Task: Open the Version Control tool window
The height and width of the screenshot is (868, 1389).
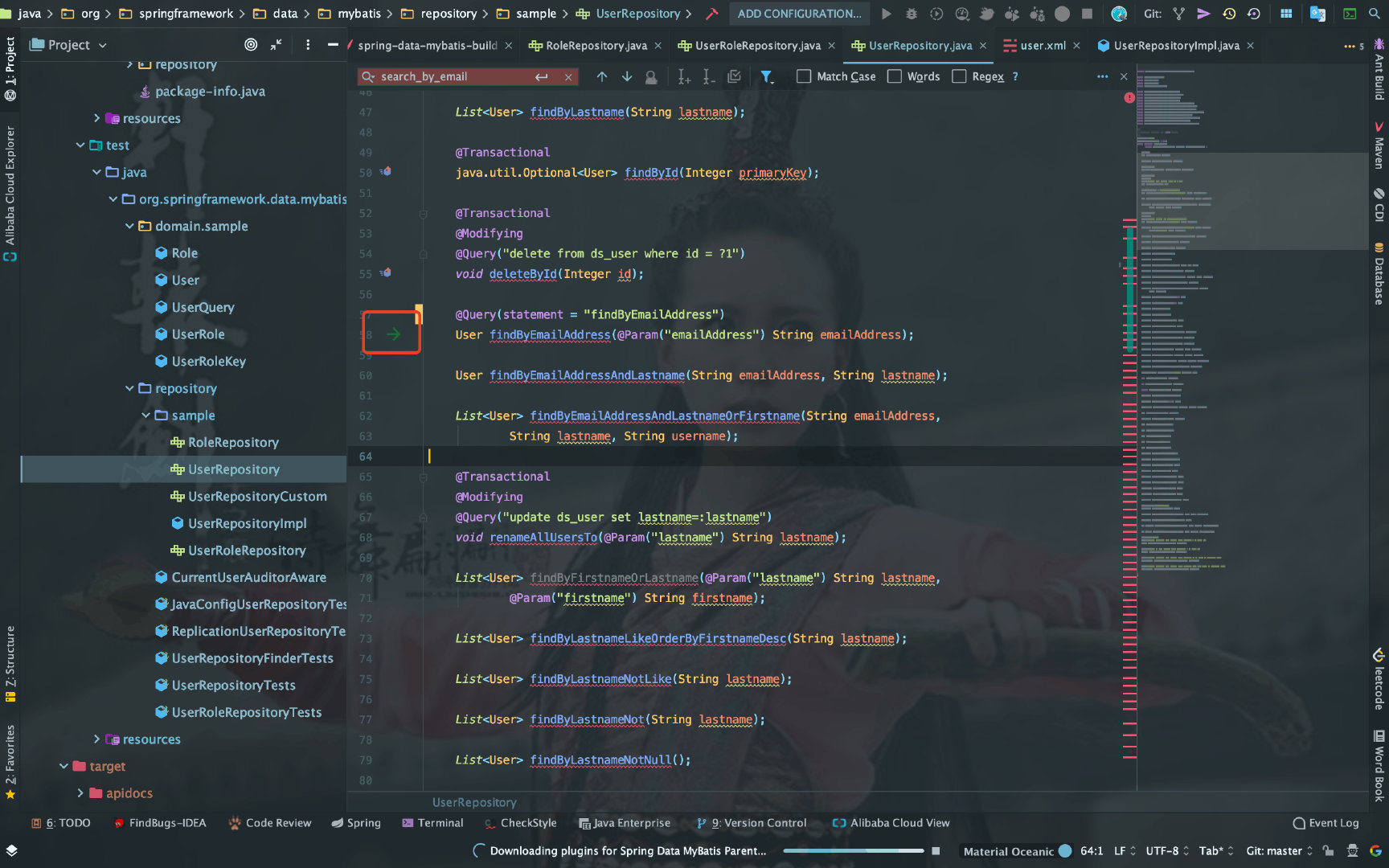Action: (x=752, y=823)
